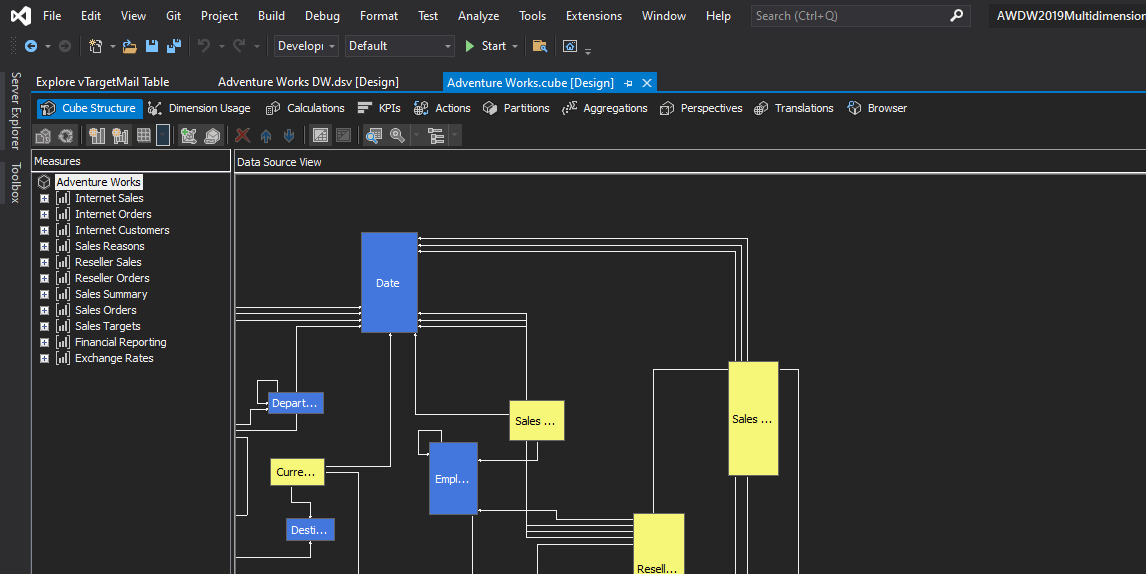Click the red X Delete icon

point(242,136)
